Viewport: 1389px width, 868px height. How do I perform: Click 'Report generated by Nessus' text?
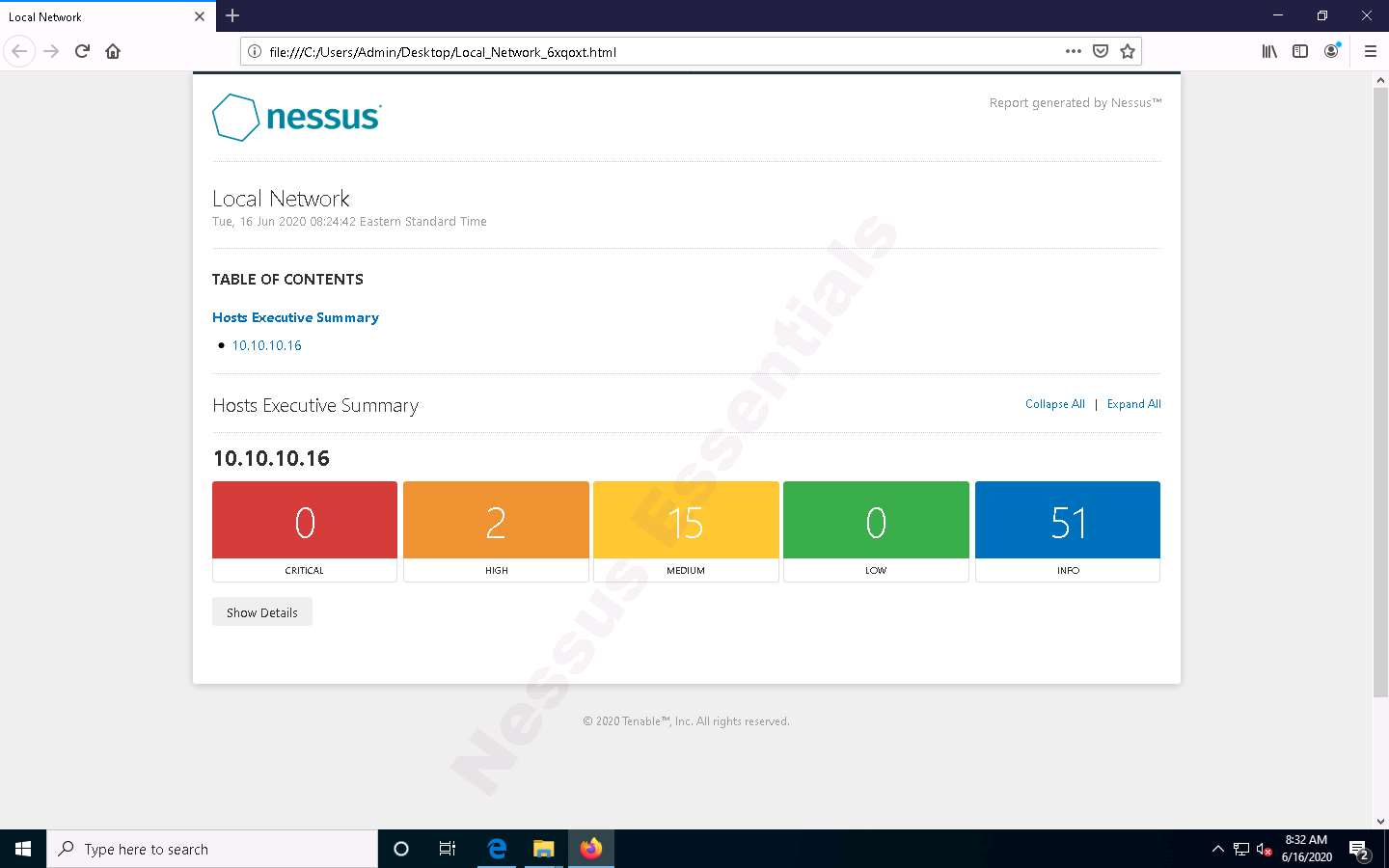(1076, 103)
